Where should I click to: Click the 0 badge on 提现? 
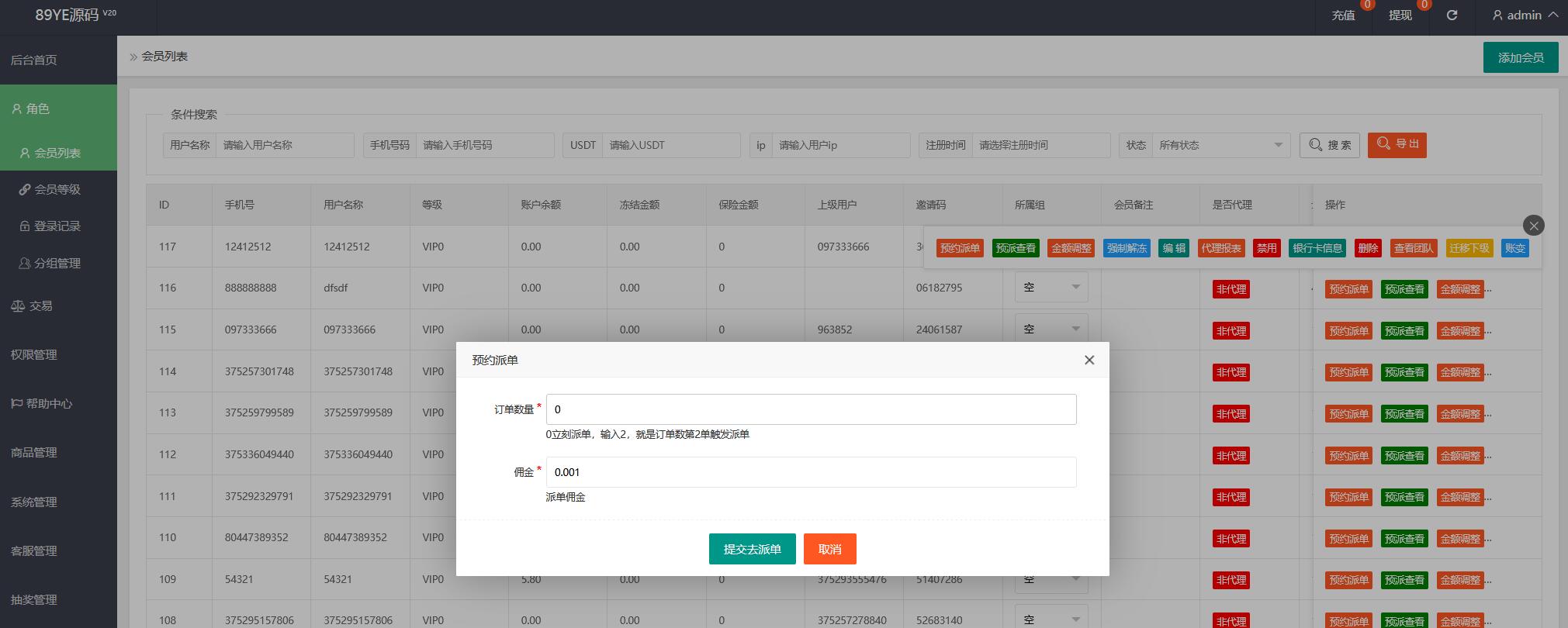click(x=1424, y=5)
